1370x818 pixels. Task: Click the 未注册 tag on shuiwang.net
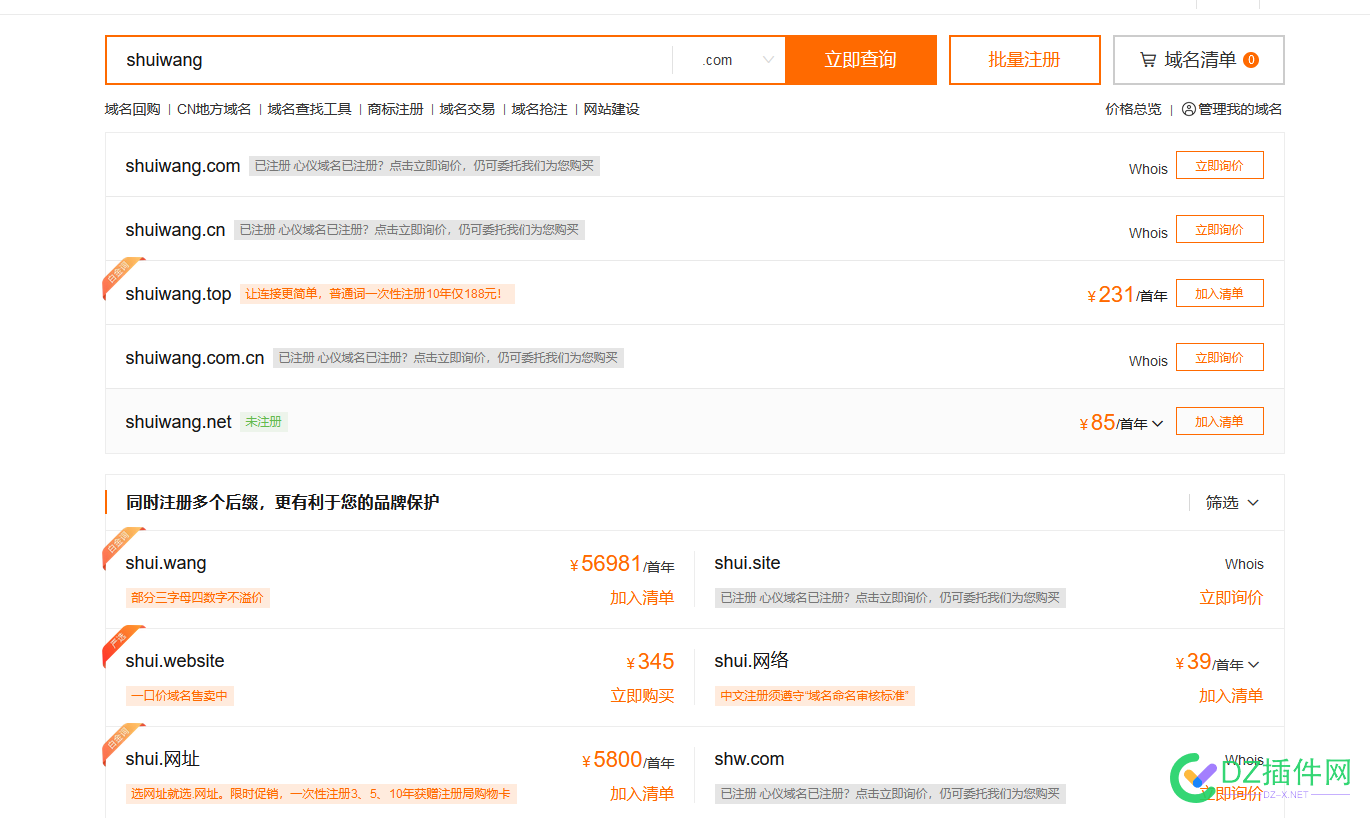point(264,422)
